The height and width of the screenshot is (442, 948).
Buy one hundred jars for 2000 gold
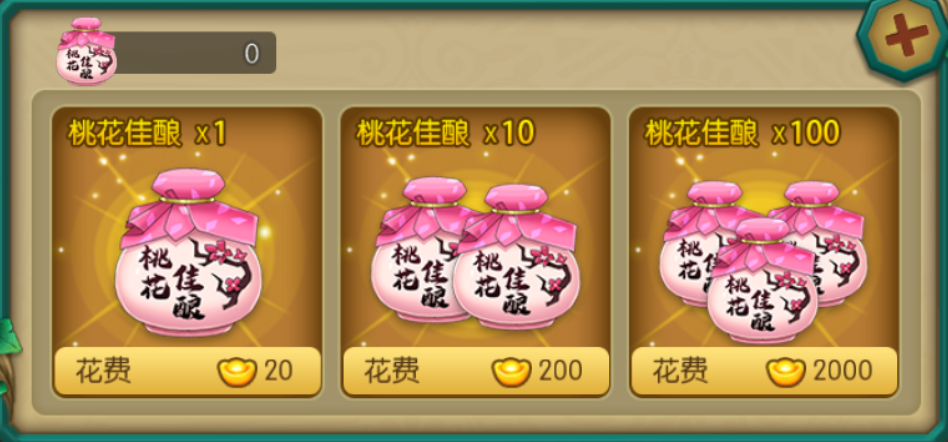coord(764,371)
